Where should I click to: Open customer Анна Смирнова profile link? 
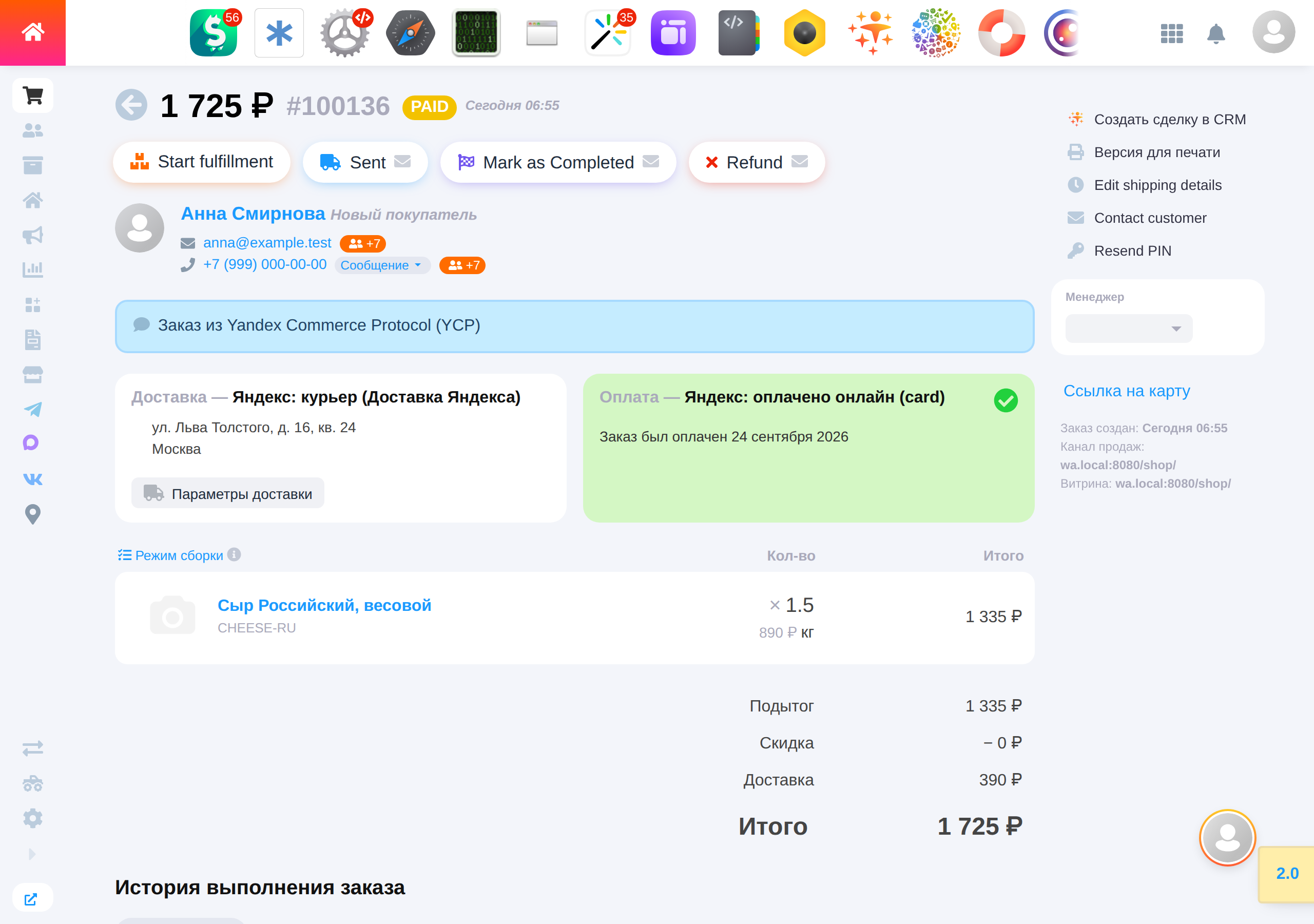(x=253, y=214)
